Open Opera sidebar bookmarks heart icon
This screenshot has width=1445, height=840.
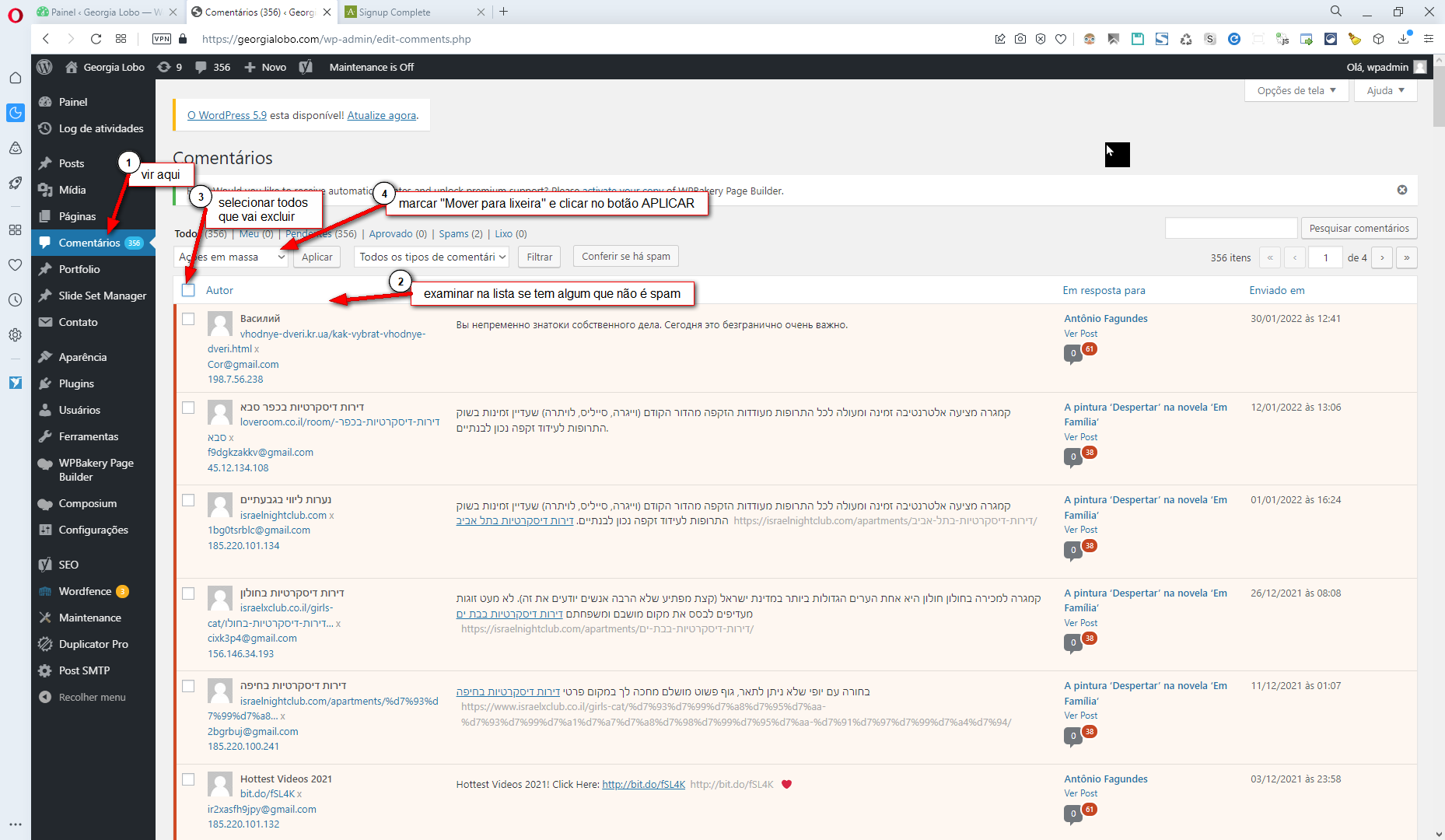click(x=16, y=264)
